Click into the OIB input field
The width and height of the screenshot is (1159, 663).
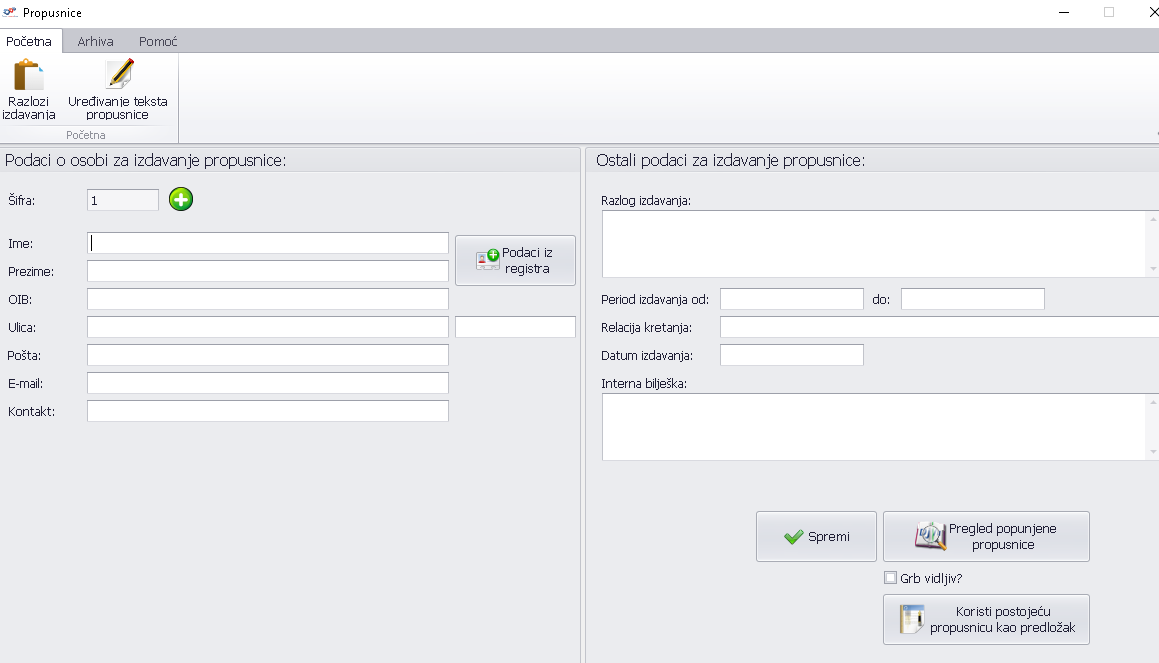click(268, 299)
